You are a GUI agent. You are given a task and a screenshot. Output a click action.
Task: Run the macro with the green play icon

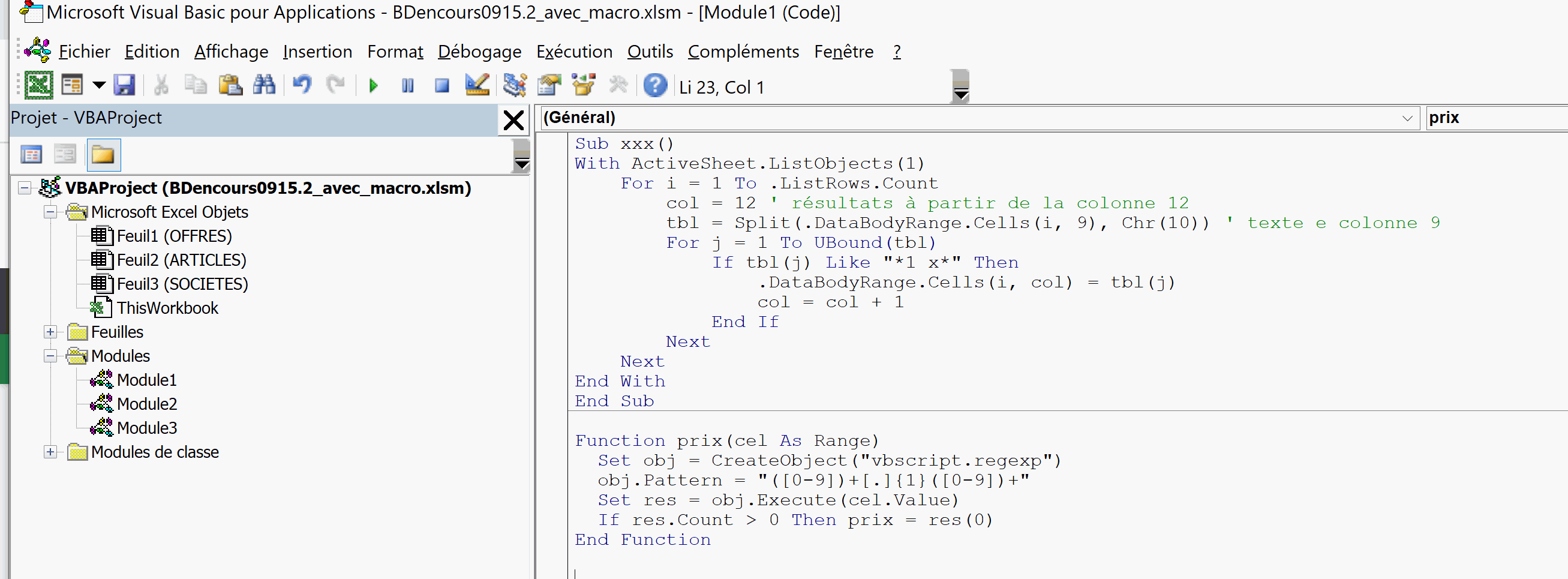pyautogui.click(x=373, y=86)
